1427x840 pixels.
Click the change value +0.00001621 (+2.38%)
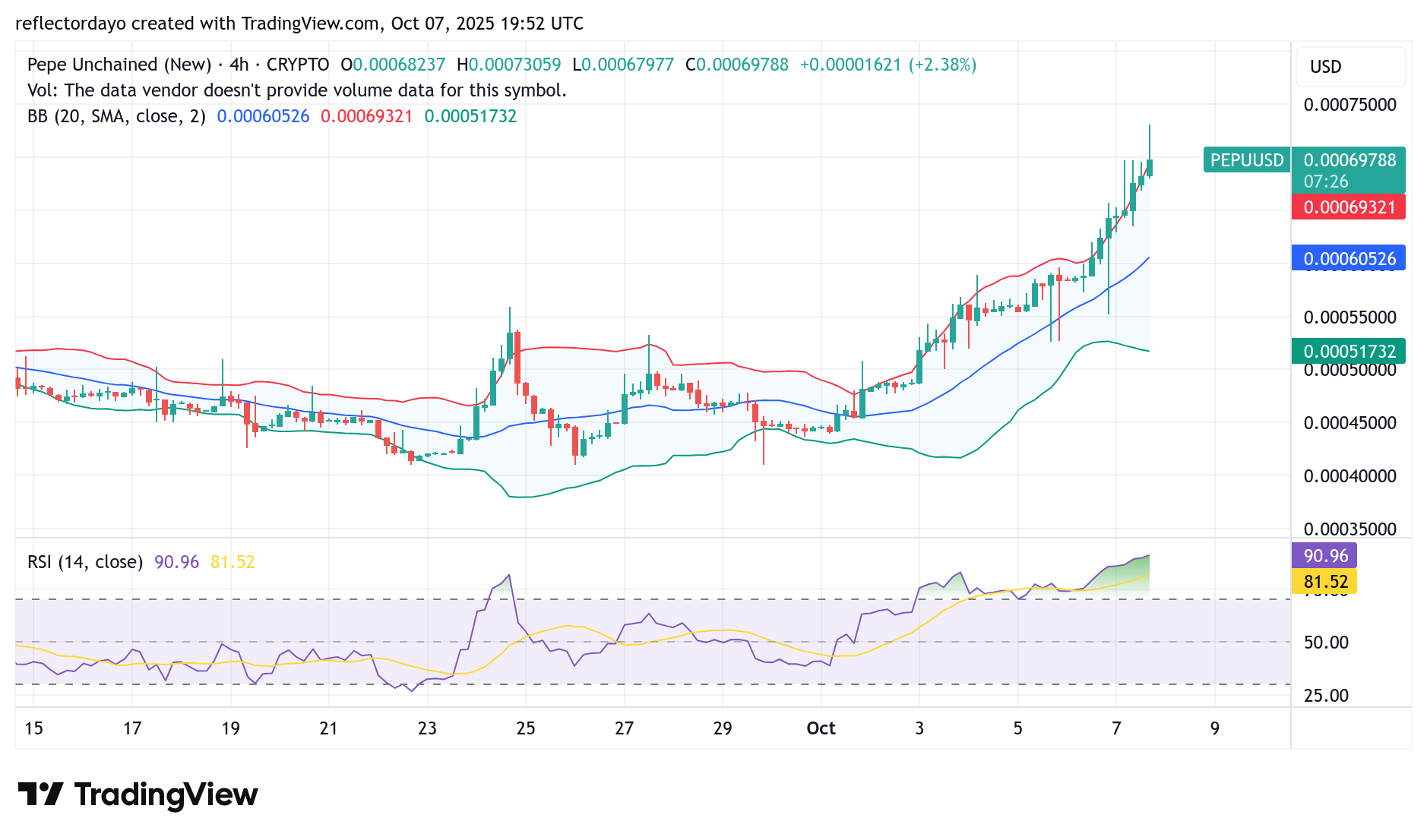point(888,65)
